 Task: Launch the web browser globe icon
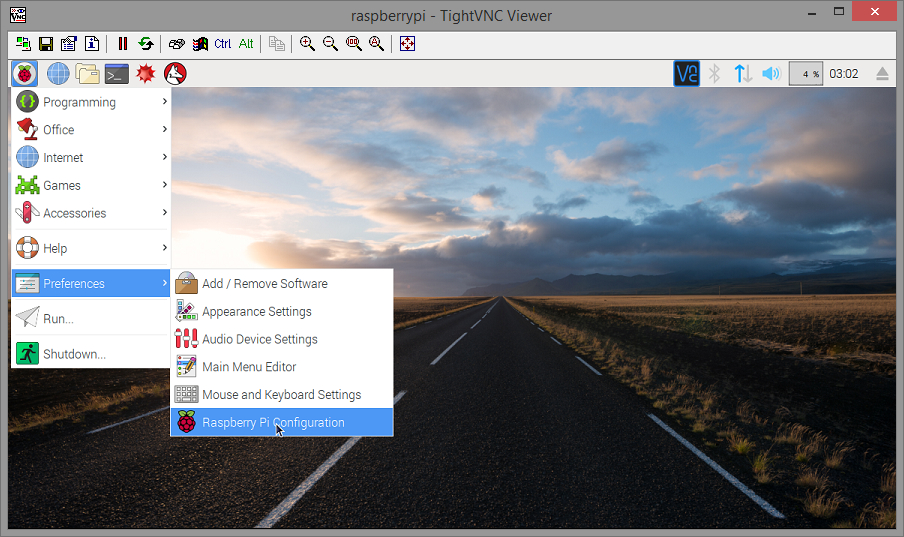(58, 74)
